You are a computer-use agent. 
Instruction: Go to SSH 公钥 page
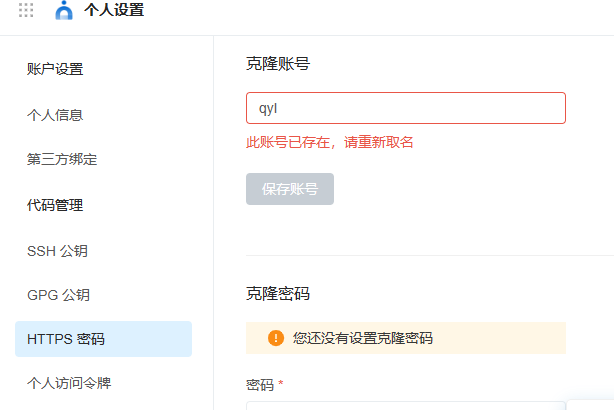[x=57, y=251]
